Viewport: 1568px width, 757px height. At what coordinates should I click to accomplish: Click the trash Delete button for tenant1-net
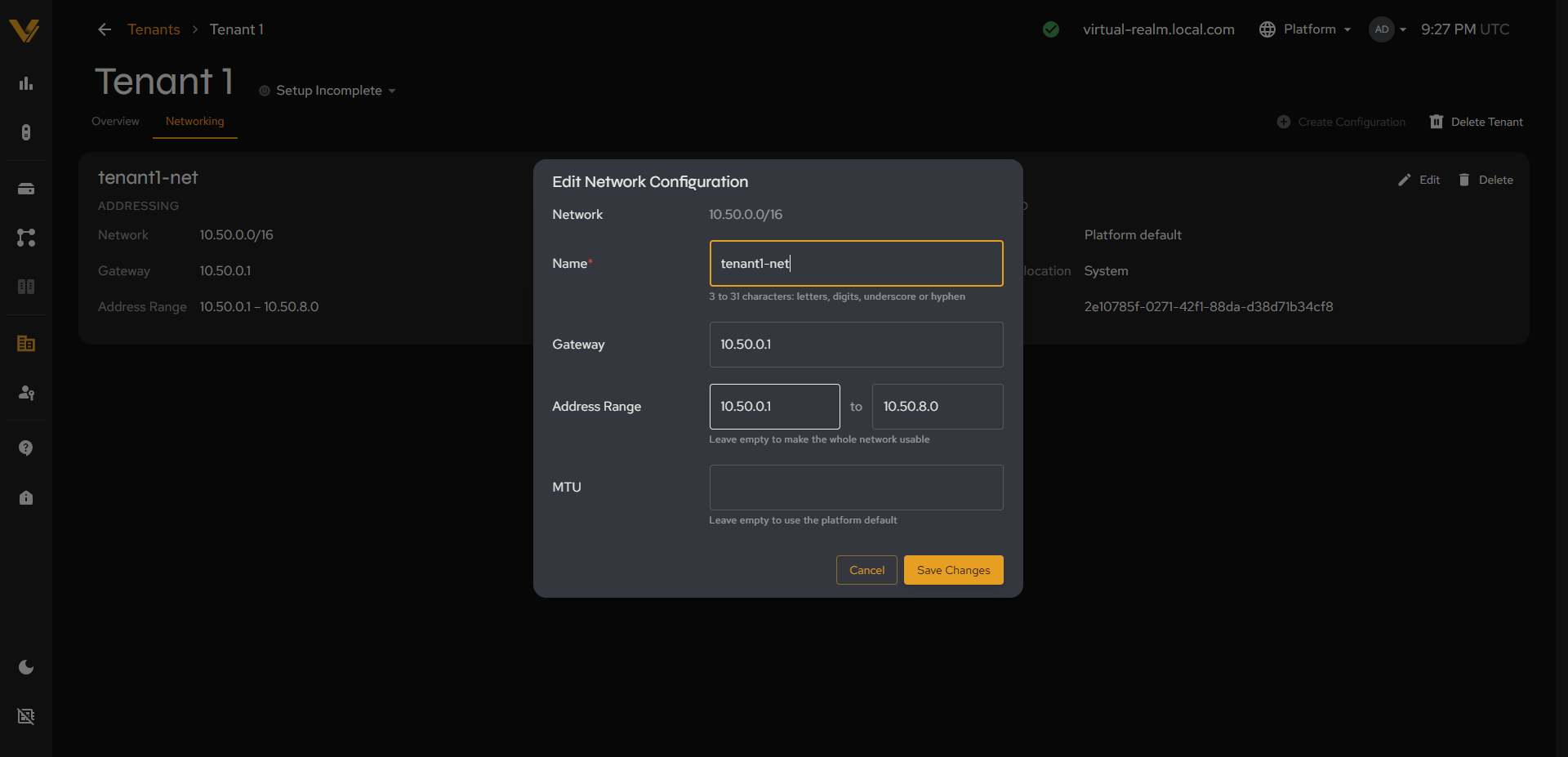click(x=1486, y=180)
